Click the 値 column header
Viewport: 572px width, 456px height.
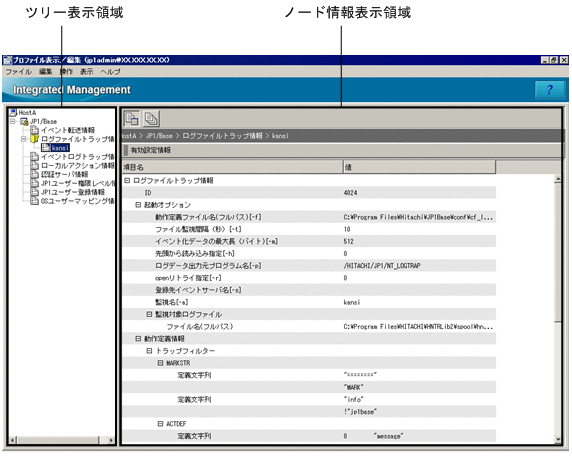tap(419, 167)
